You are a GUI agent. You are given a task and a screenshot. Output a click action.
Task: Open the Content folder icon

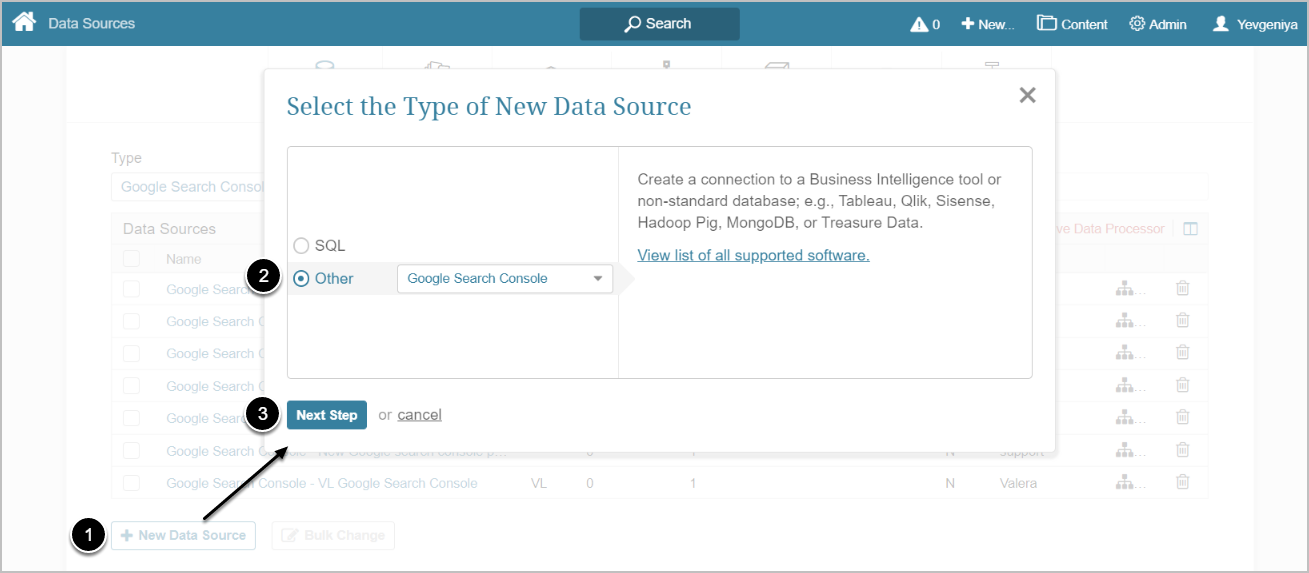coord(1047,23)
